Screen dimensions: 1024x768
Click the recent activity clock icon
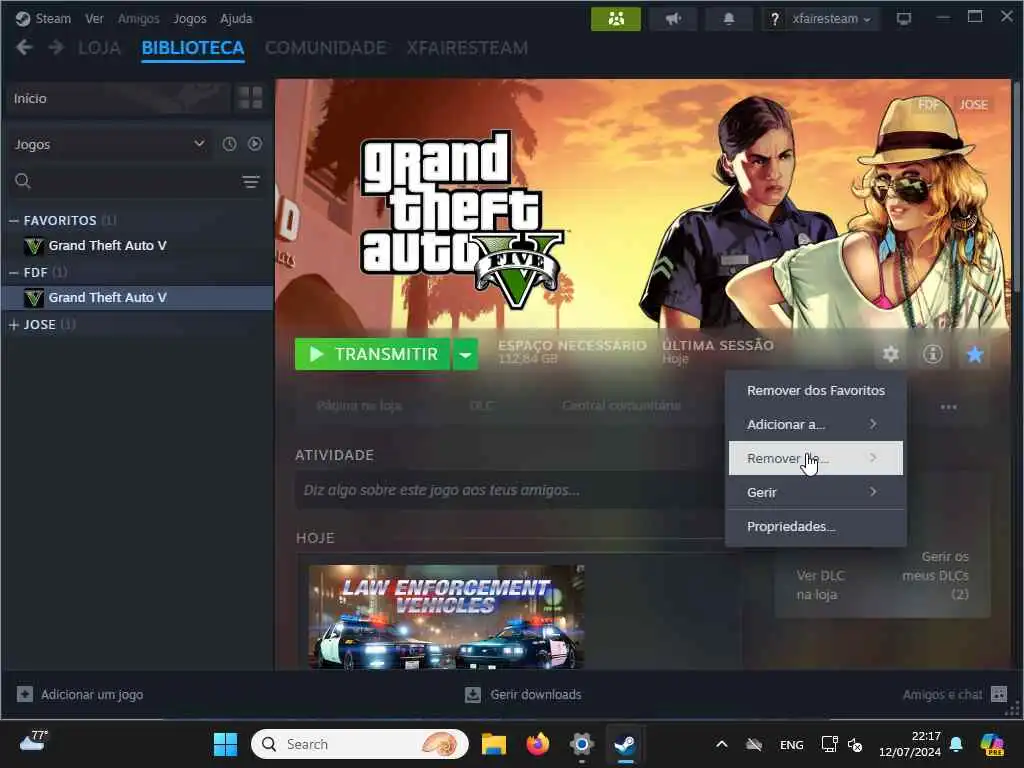pos(229,144)
